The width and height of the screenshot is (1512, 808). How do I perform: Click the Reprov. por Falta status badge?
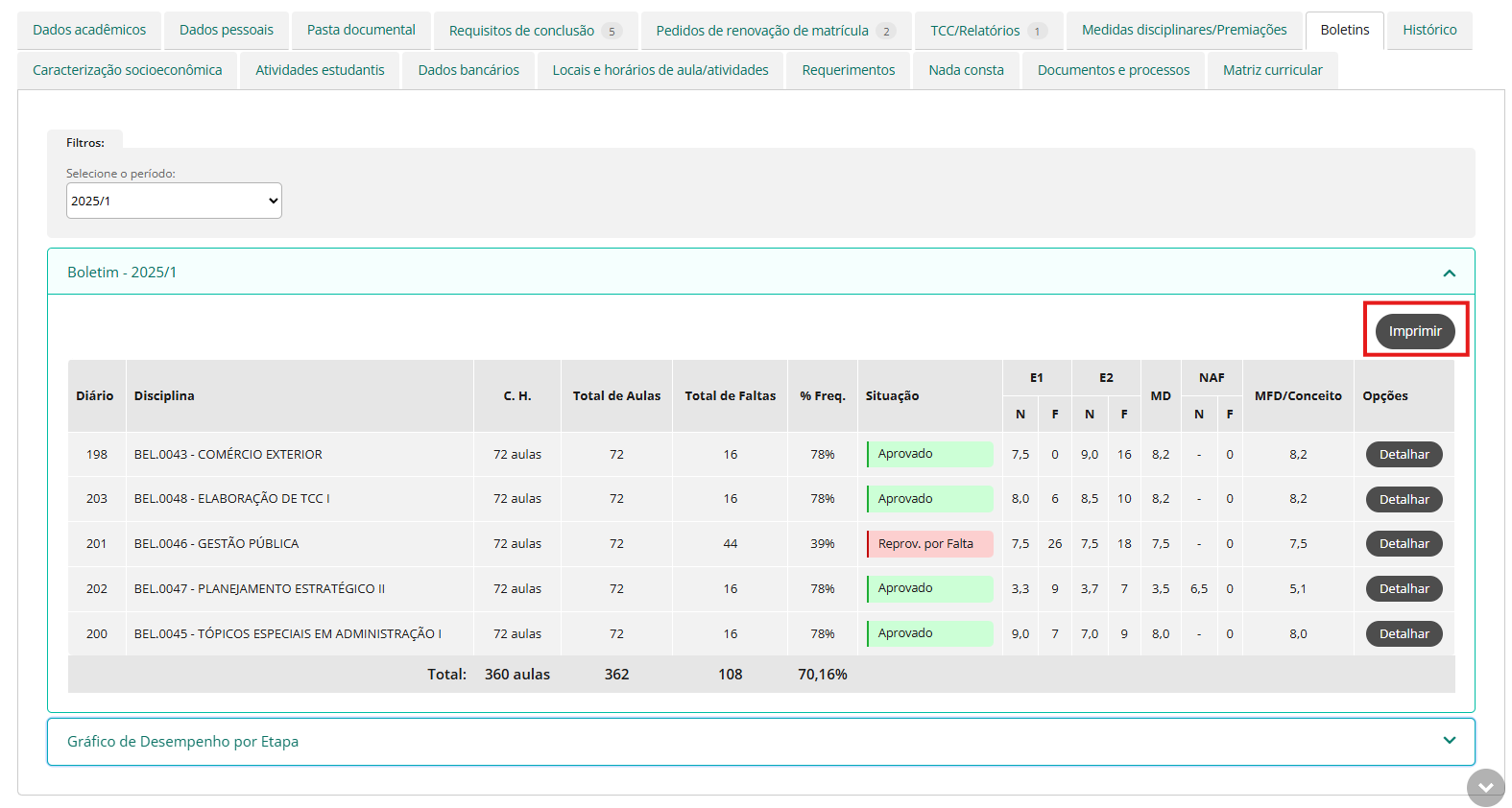(929, 544)
